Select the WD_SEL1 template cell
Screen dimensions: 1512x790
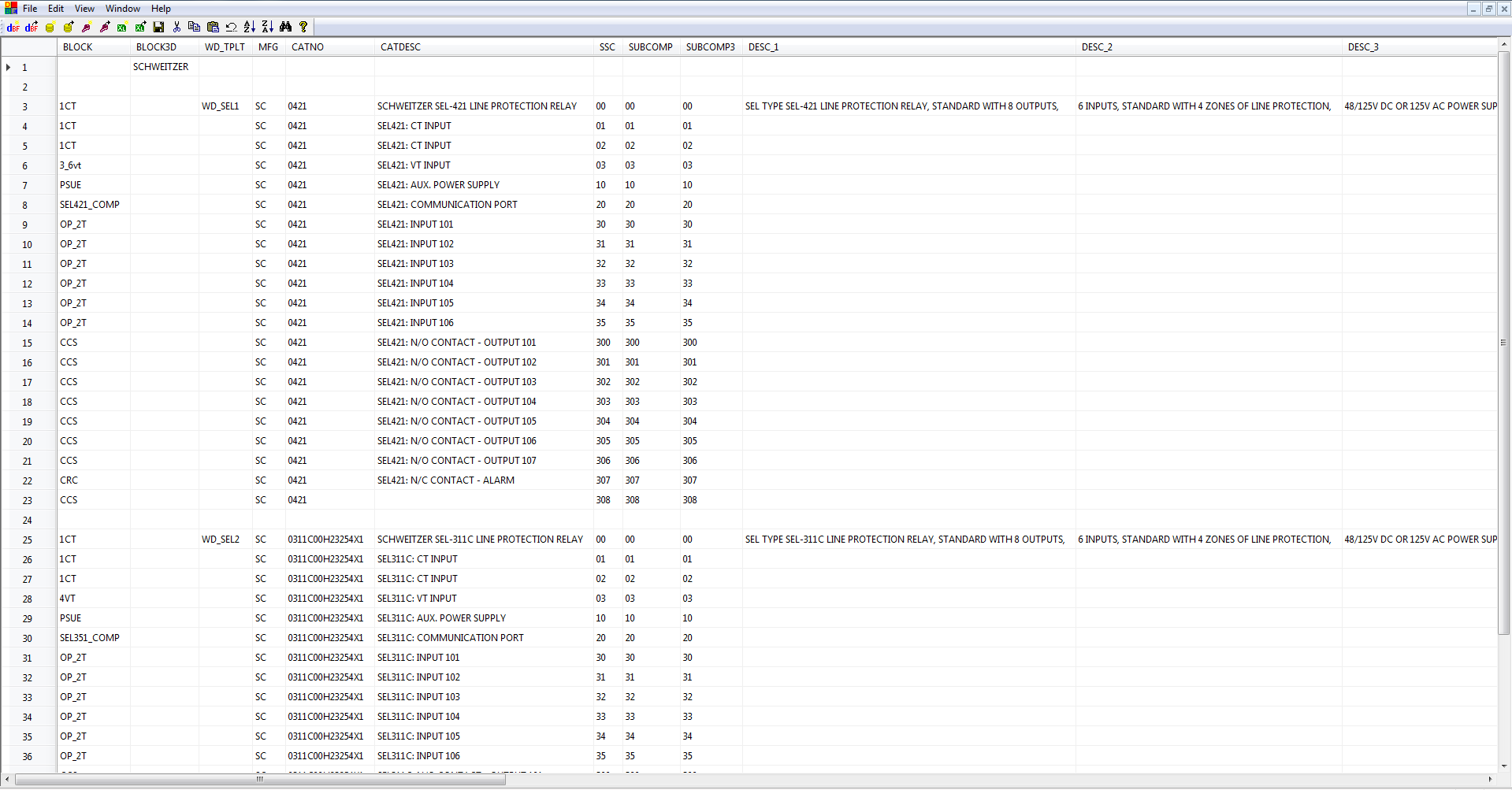(225, 106)
